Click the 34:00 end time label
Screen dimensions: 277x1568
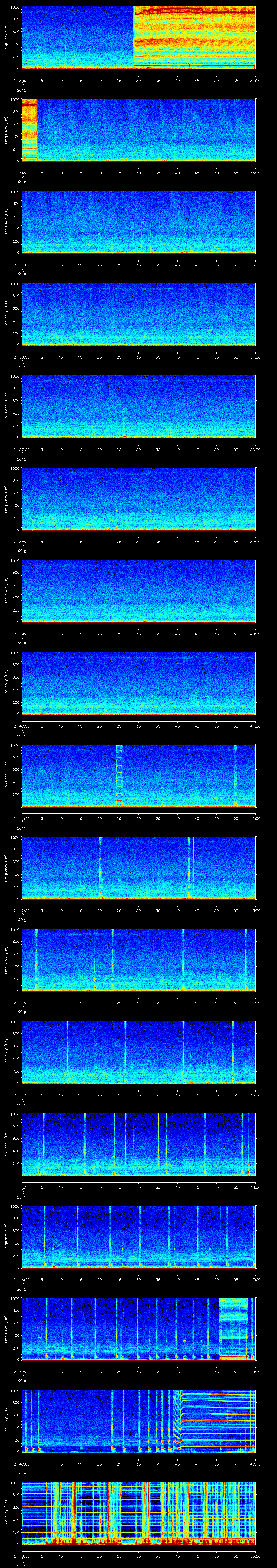coord(256,80)
